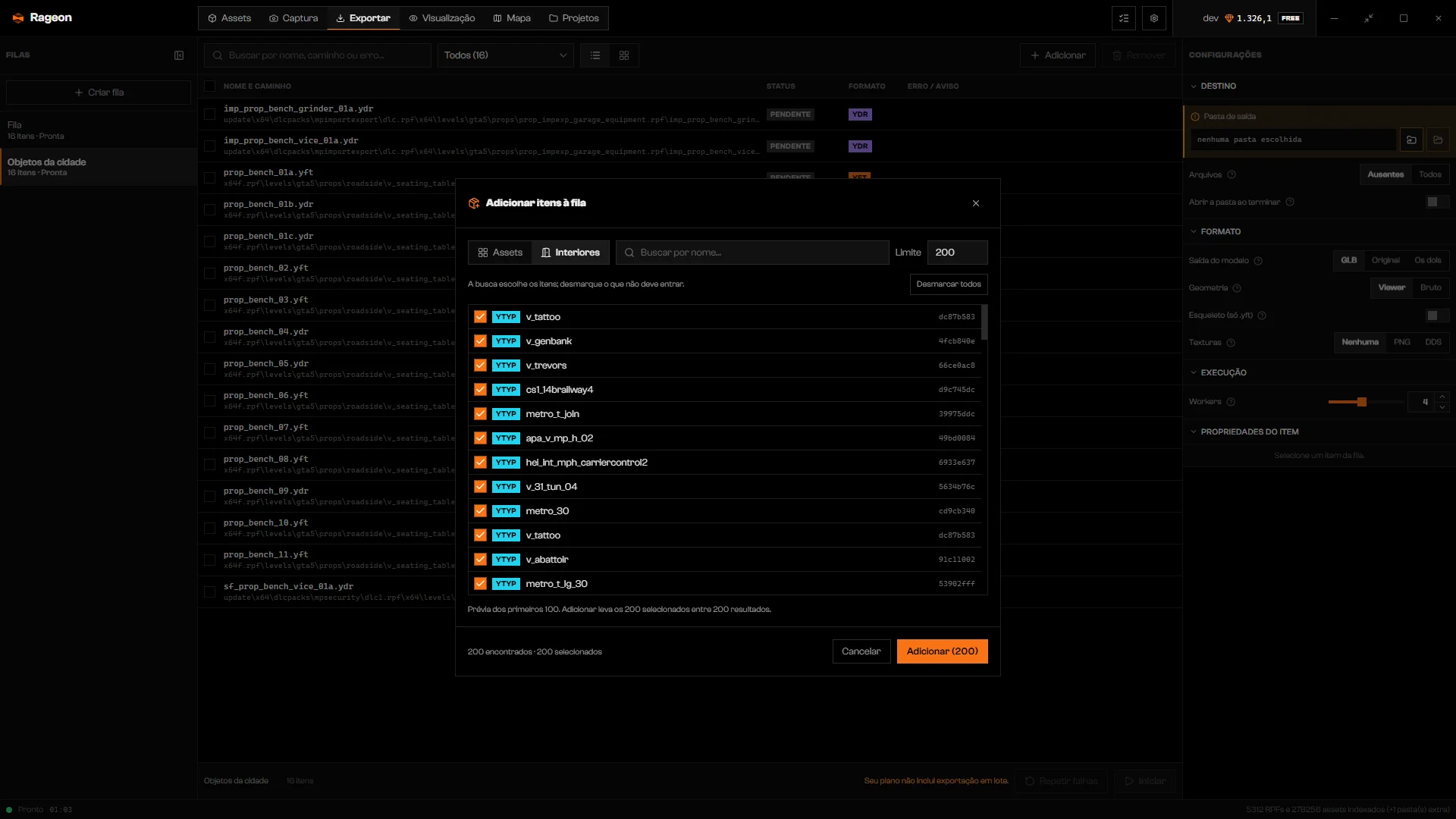
Task: Show help for the Workers setting
Action: pyautogui.click(x=1231, y=402)
